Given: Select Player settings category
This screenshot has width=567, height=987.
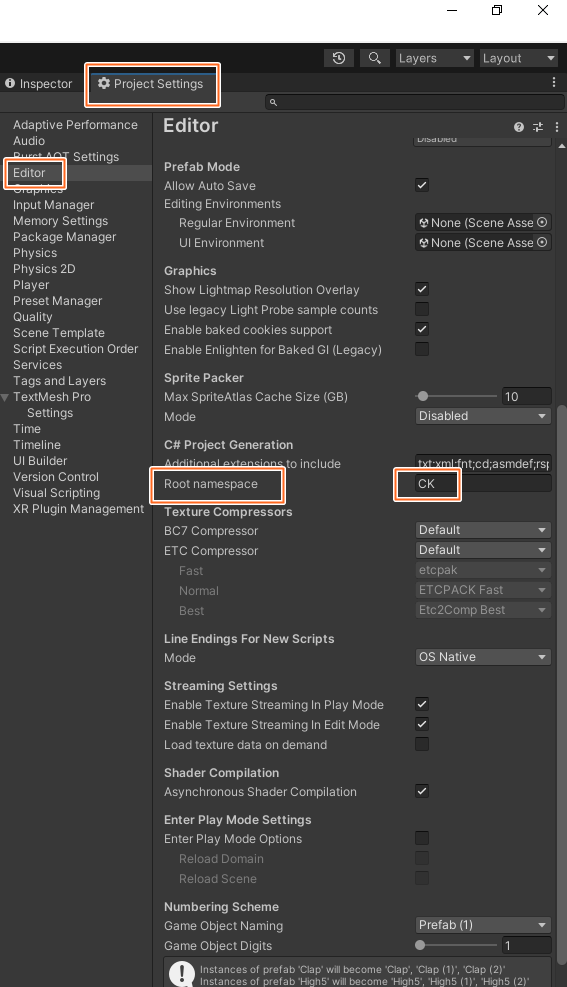Looking at the screenshot, I should [x=31, y=285].
